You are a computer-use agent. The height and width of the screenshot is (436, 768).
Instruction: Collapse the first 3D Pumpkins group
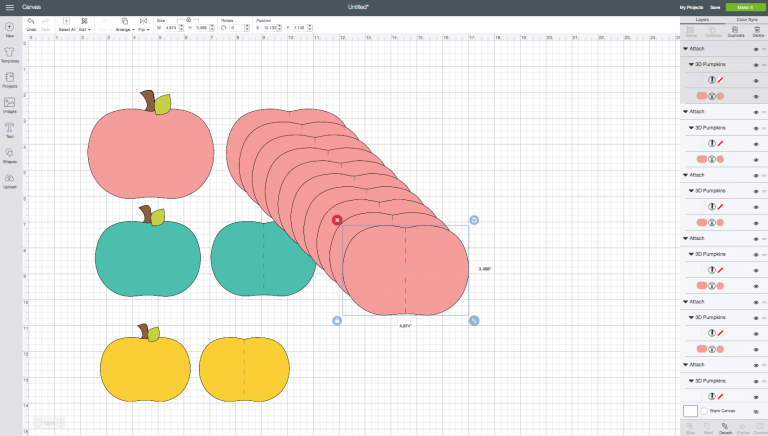tap(691, 64)
